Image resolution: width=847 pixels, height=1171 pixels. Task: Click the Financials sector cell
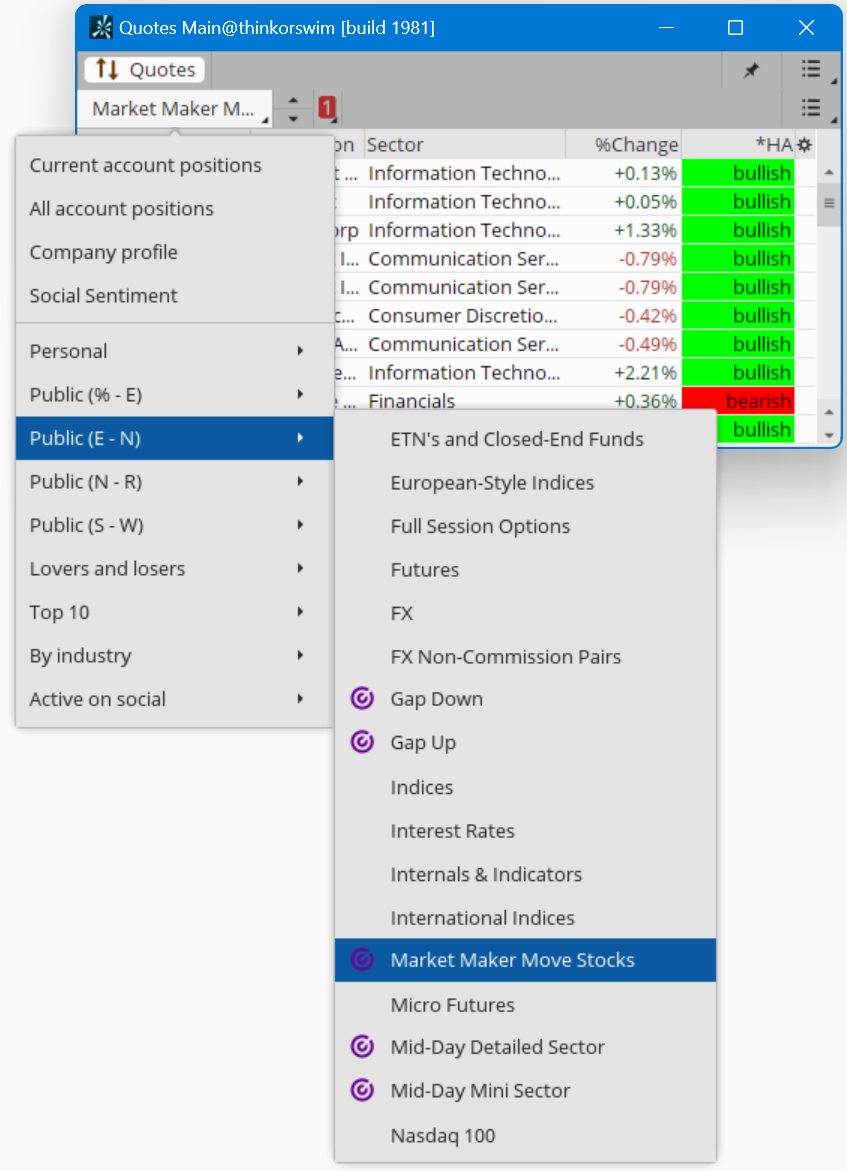[x=463, y=401]
